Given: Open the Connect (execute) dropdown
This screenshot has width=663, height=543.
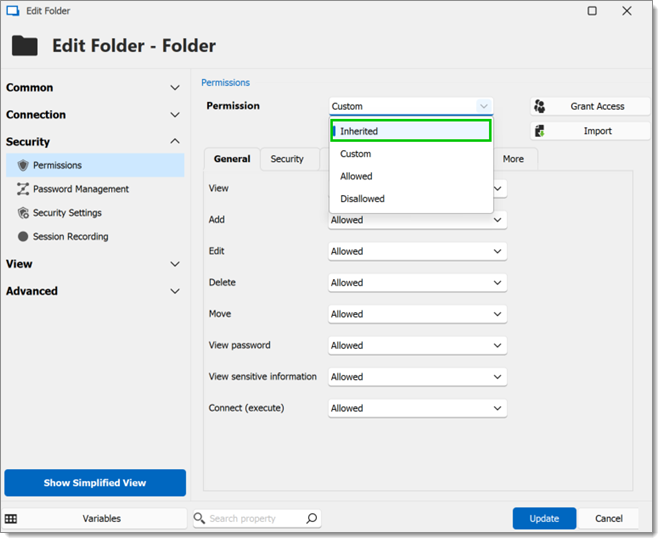Looking at the screenshot, I should coord(417,408).
